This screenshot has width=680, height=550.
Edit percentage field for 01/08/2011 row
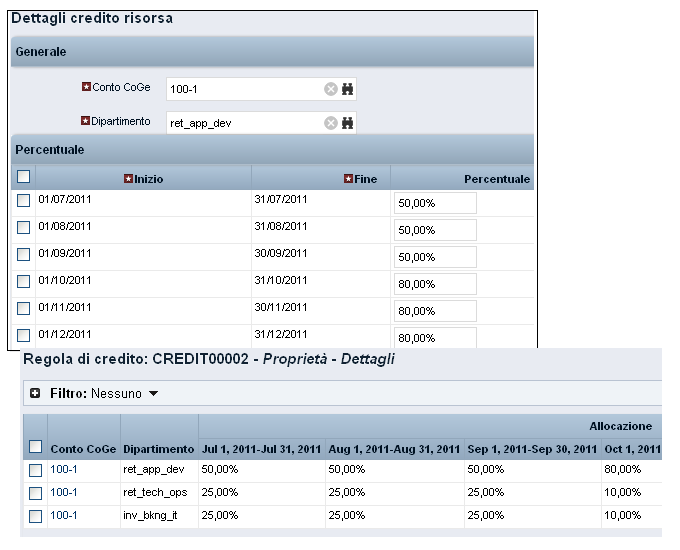tap(435, 230)
